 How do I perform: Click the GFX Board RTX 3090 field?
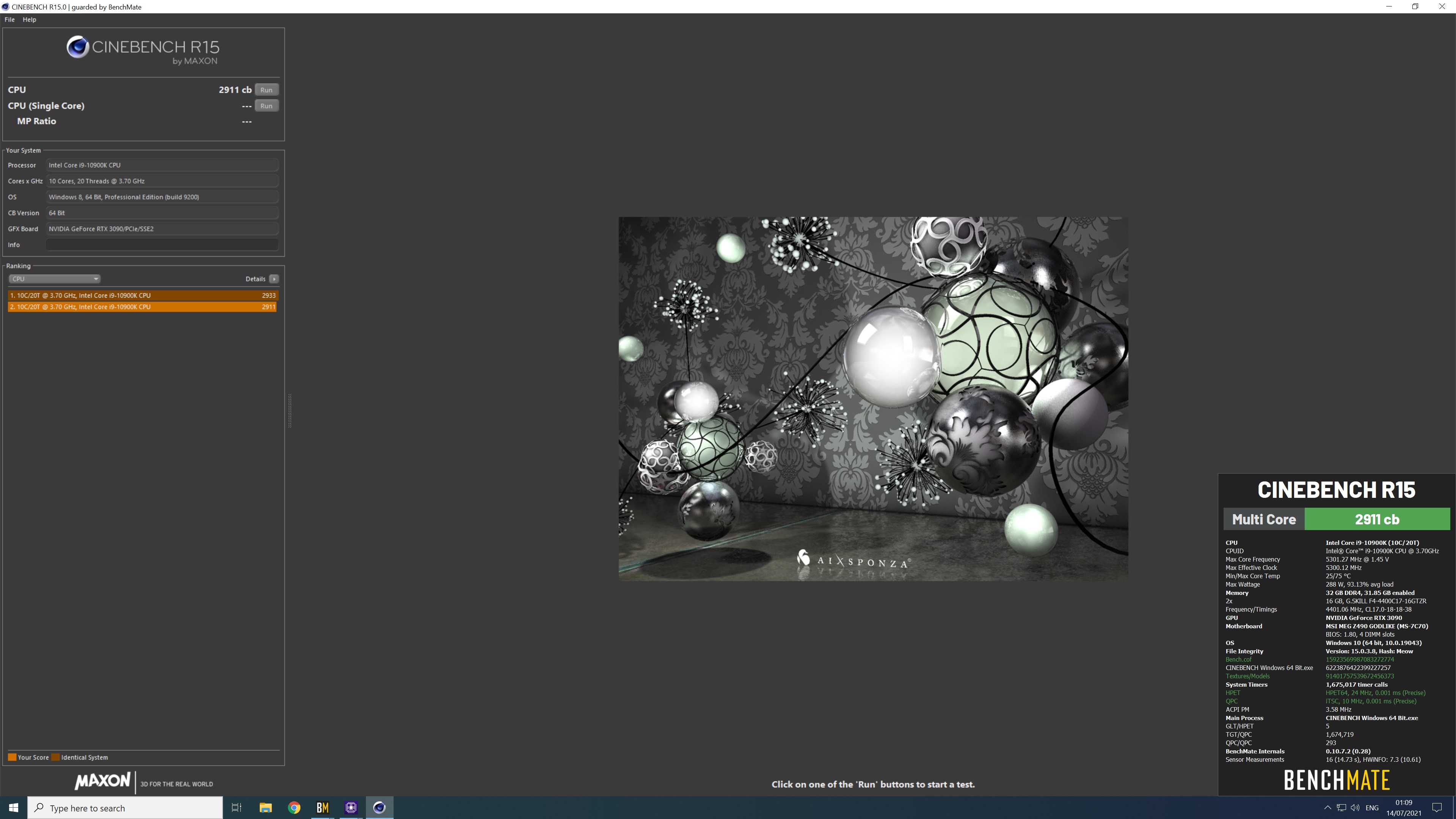click(x=162, y=229)
